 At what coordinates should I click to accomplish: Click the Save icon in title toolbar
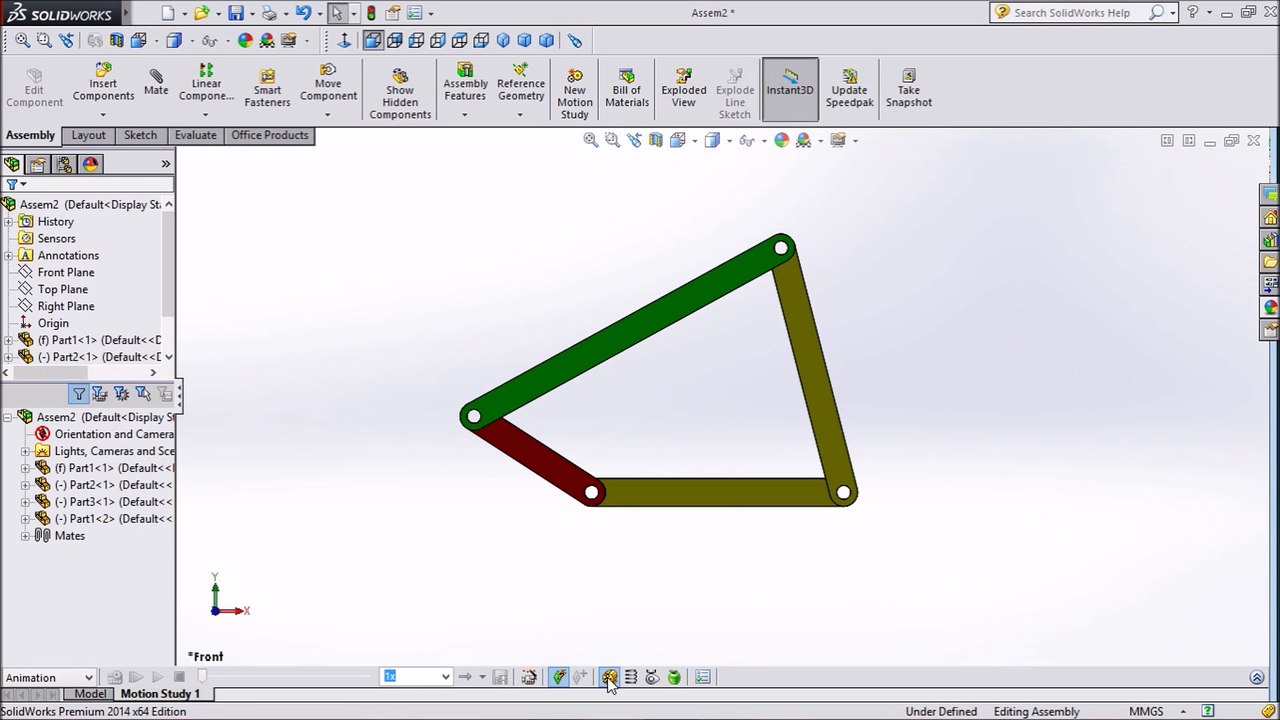(236, 13)
